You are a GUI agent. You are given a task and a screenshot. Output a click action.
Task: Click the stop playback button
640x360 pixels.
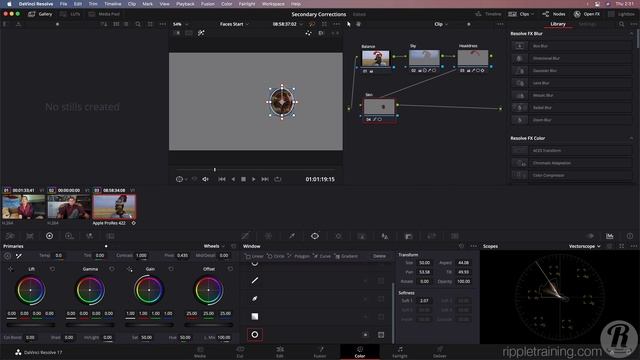tap(243, 179)
